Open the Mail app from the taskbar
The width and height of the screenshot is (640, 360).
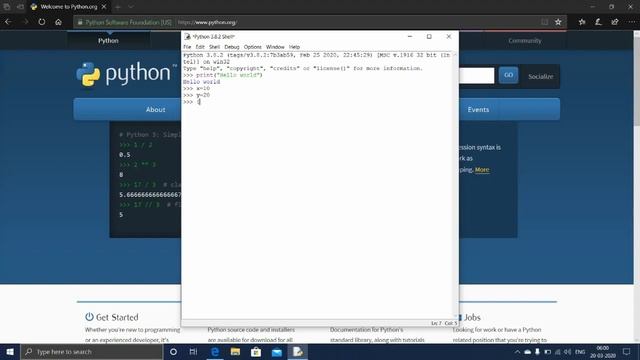coord(277,351)
